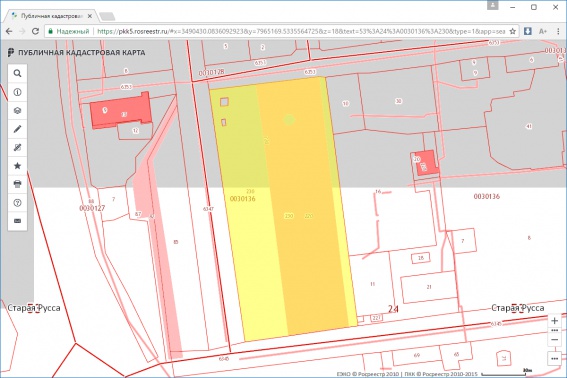This screenshot has height=378, width=567.
Task: Click parcel label 220 on the orange plot
Action: [308, 216]
